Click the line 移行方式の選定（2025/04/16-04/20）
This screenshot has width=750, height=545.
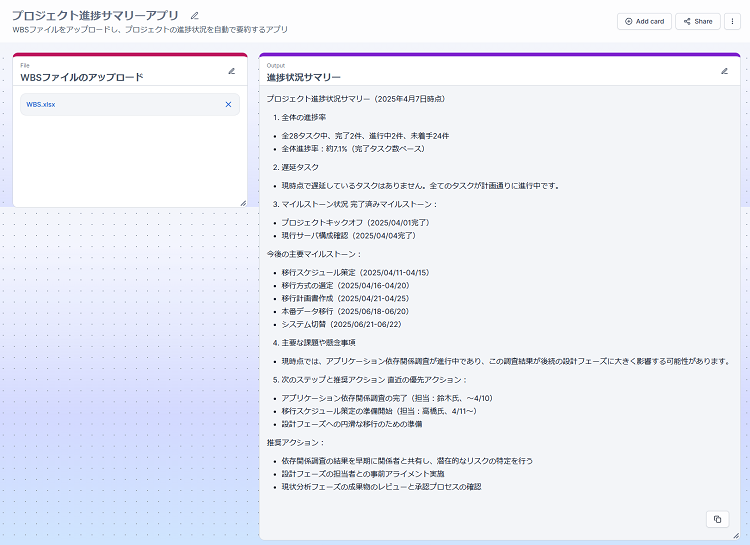(x=345, y=286)
